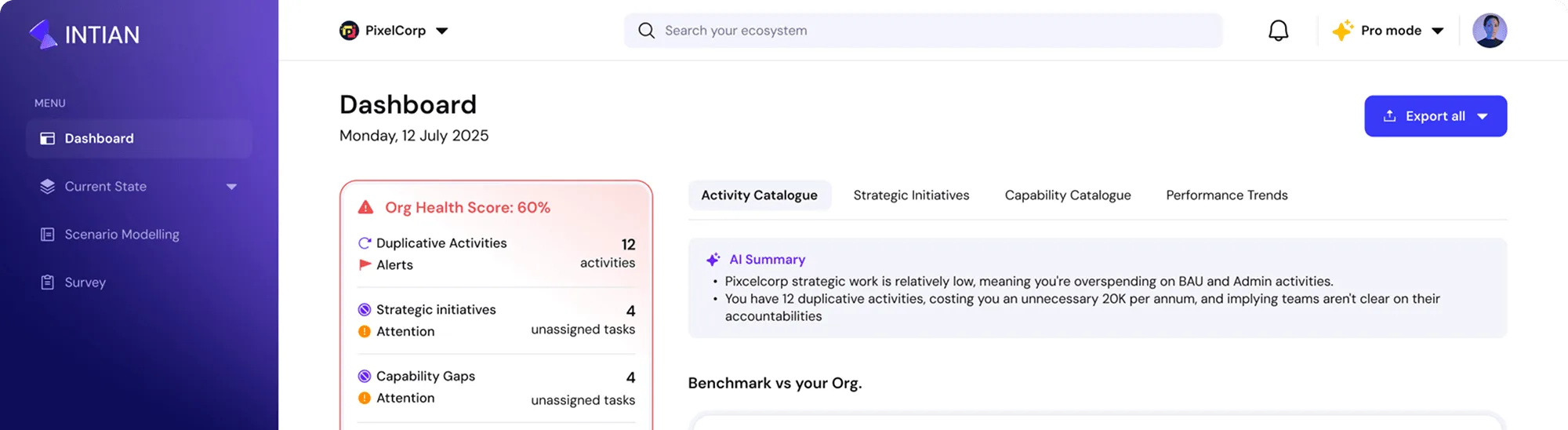Image resolution: width=1568 pixels, height=430 pixels.
Task: Click the Duplicative Activities refresh icon
Action: [365, 243]
